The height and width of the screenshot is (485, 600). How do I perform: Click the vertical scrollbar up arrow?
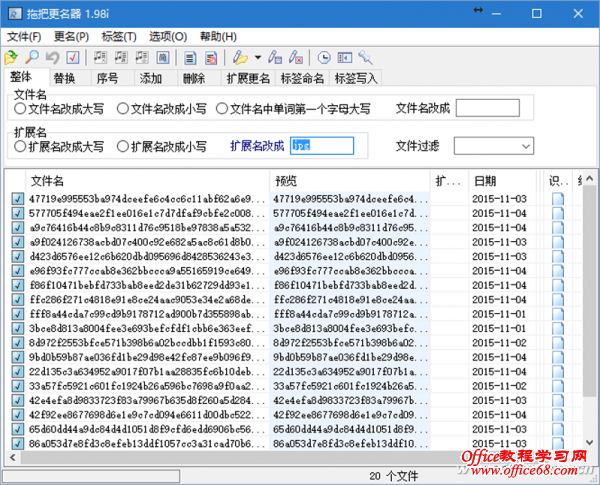(x=590, y=176)
